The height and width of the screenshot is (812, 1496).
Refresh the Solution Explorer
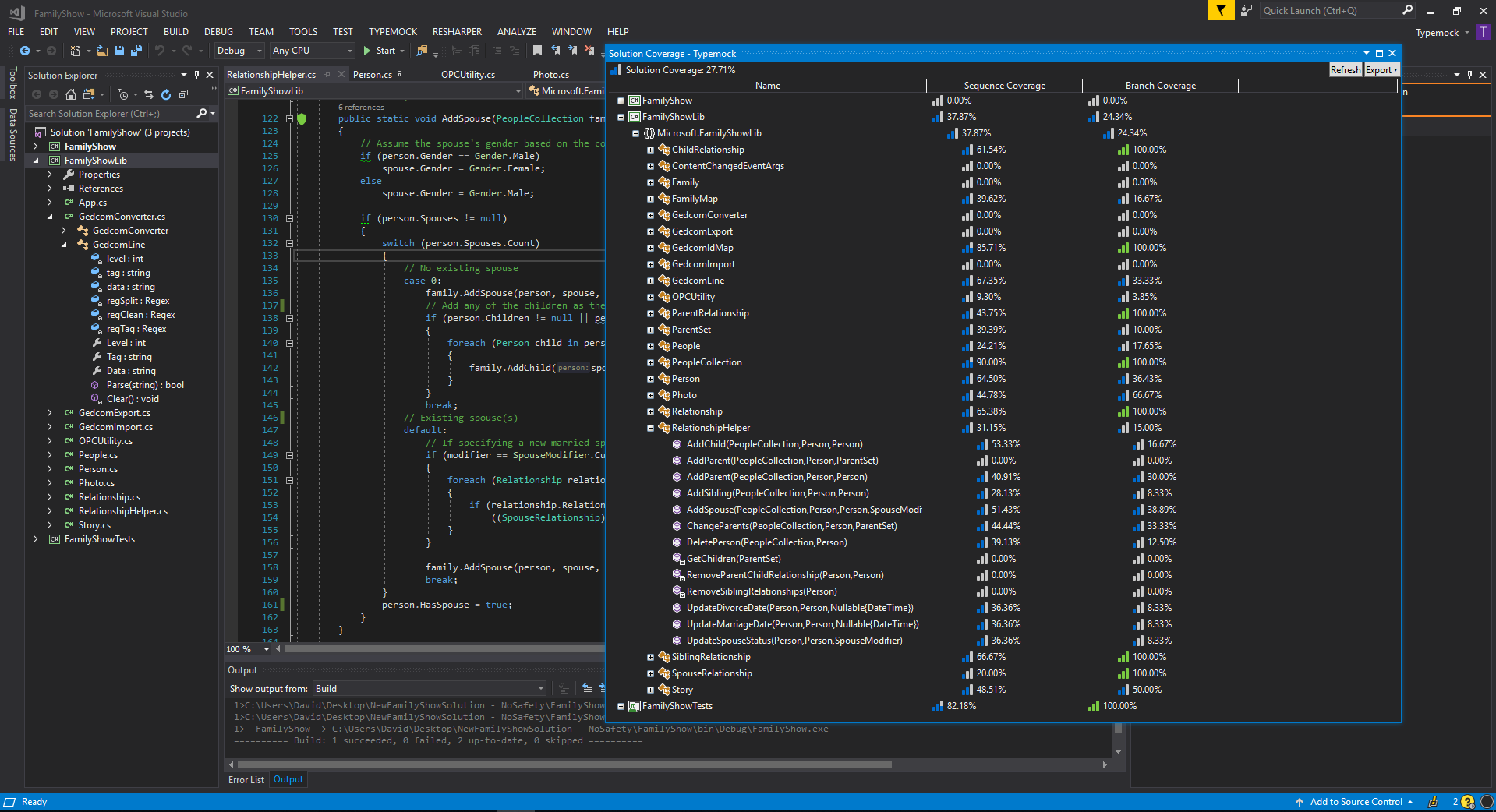click(x=166, y=94)
